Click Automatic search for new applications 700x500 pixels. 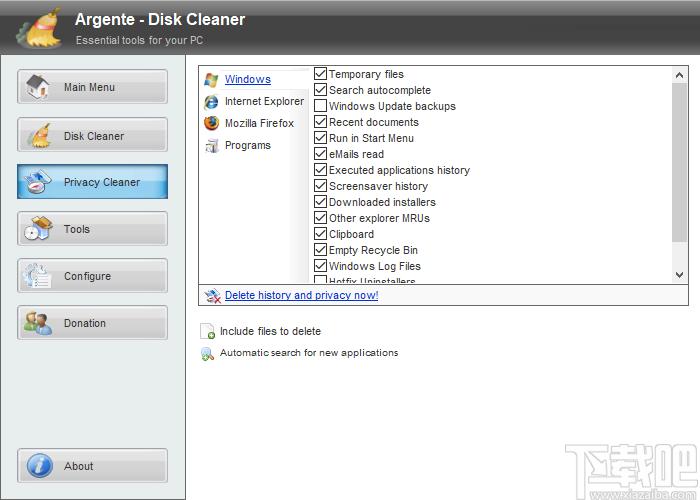[x=309, y=353]
